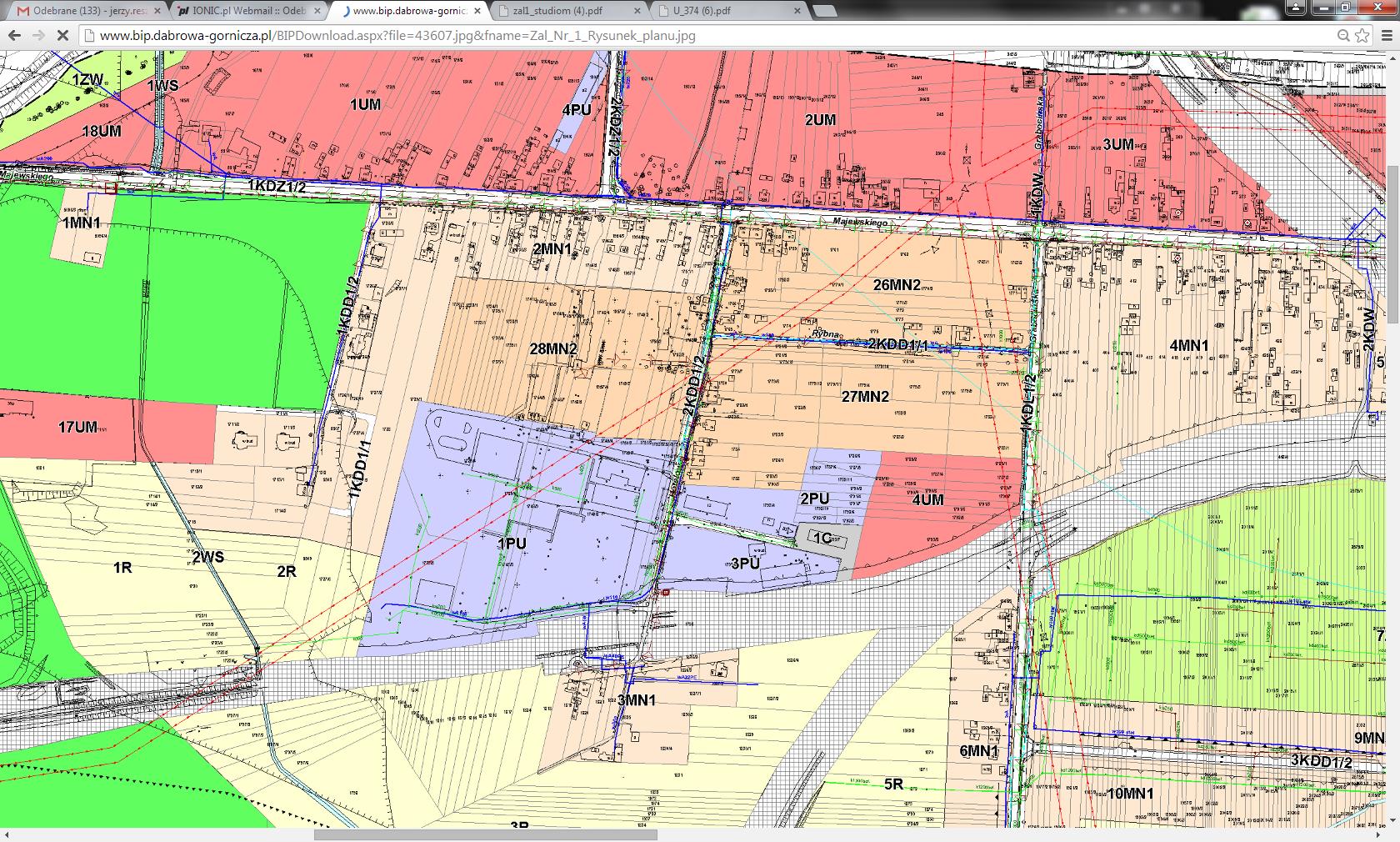Stop loading the current page

pos(63,36)
